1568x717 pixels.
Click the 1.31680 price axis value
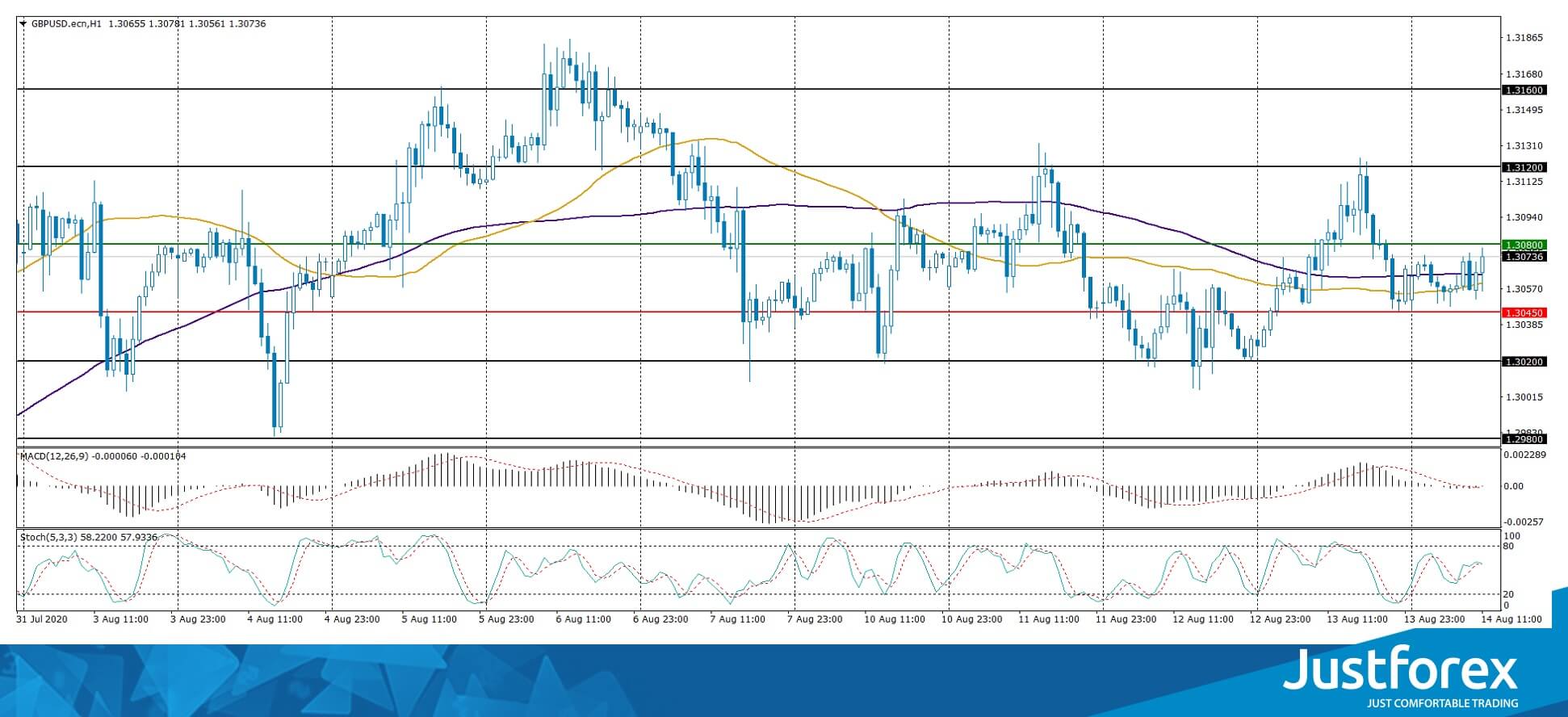1524,74
